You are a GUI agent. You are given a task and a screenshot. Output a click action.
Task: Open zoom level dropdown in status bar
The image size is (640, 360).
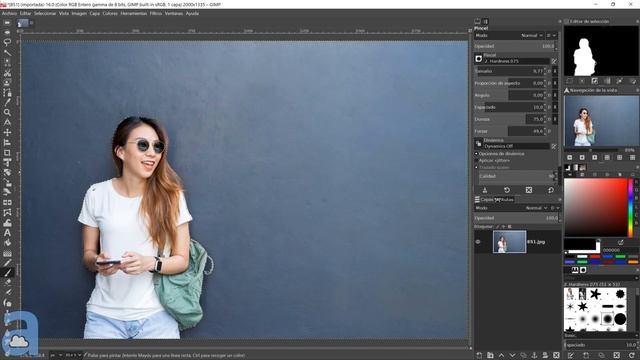73,356
